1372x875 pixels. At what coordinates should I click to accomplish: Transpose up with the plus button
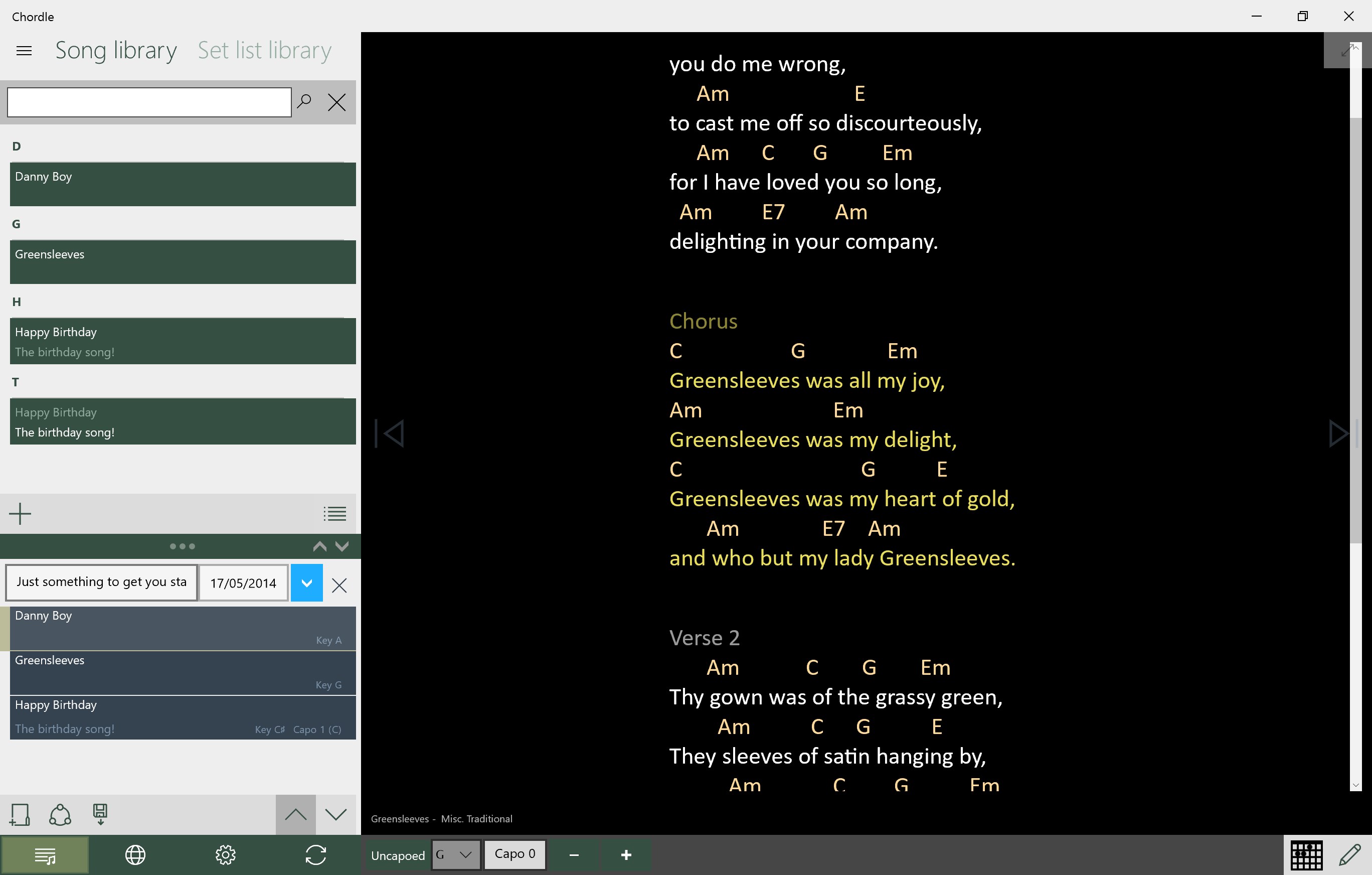click(626, 854)
